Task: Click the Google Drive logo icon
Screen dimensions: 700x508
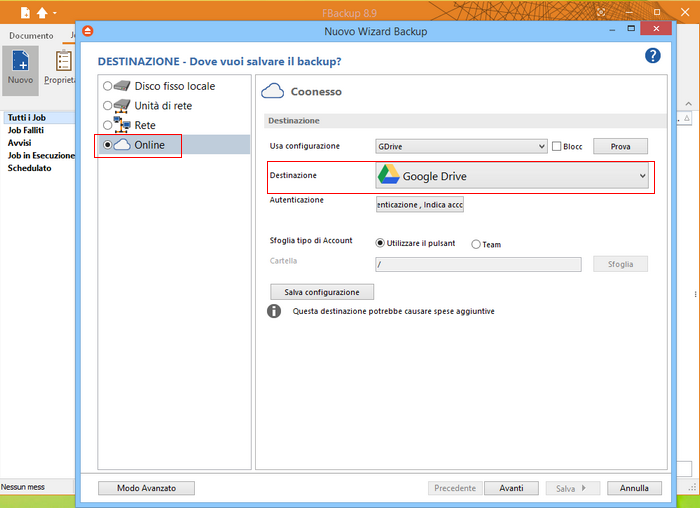Action: pyautogui.click(x=388, y=176)
